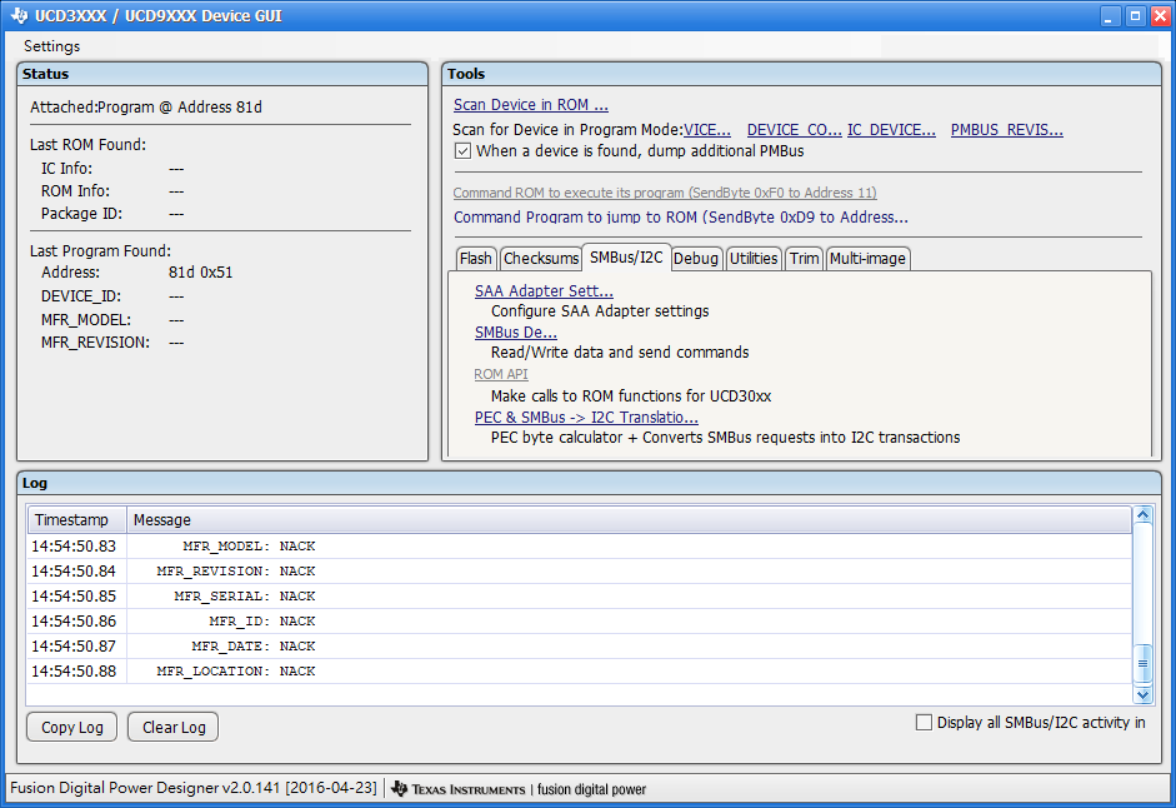Image resolution: width=1176 pixels, height=808 pixels.
Task: Open SAA Adapter Settings link
Action: click(544, 290)
